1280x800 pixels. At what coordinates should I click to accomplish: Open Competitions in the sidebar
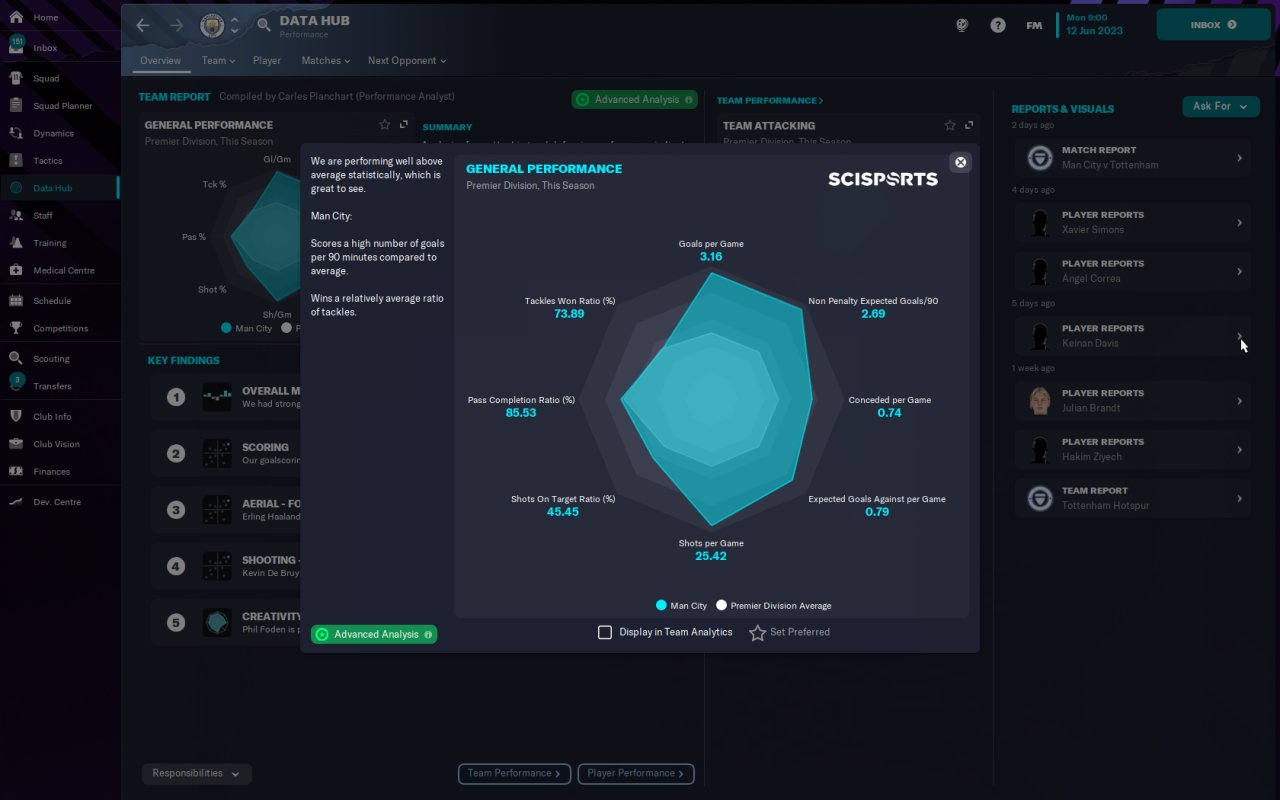point(60,328)
